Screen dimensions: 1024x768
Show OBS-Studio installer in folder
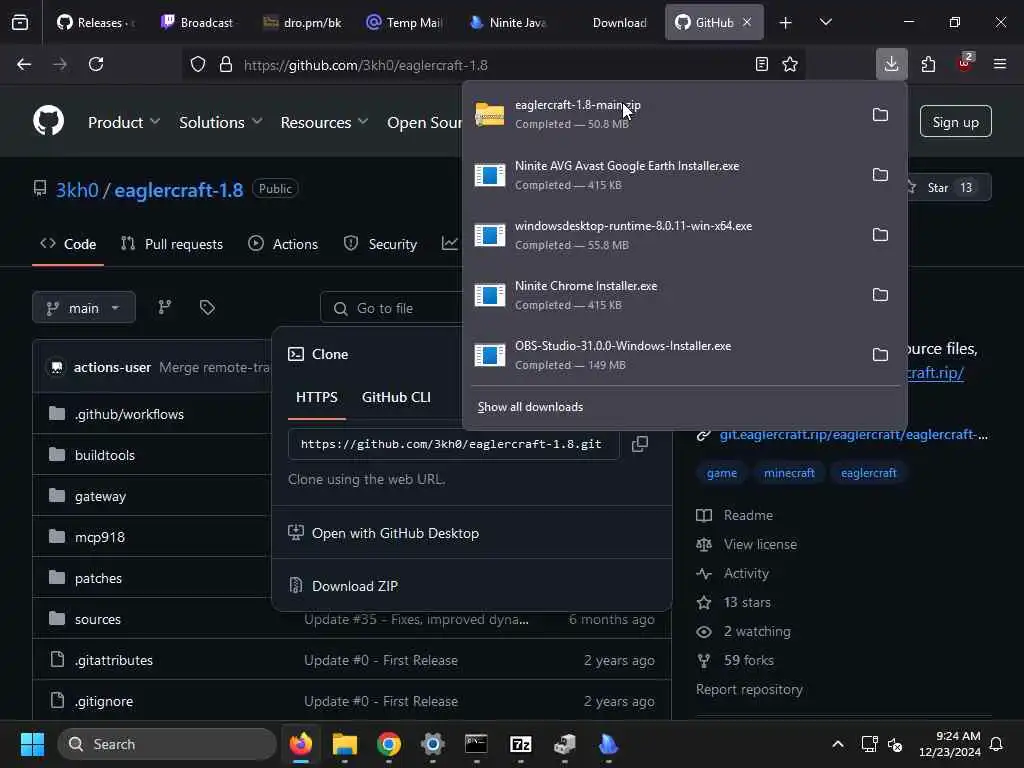(x=880, y=355)
